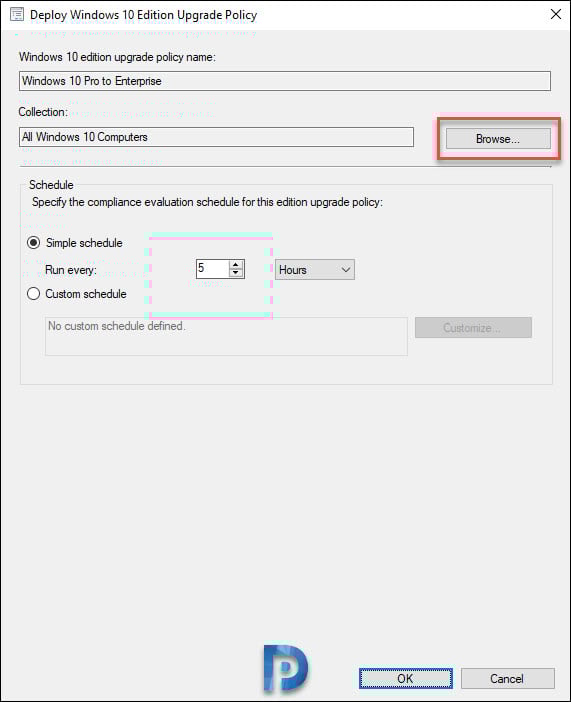Click the All Windows 10 Computers collection field
Viewport: 571px width, 702px height.
[x=216, y=137]
